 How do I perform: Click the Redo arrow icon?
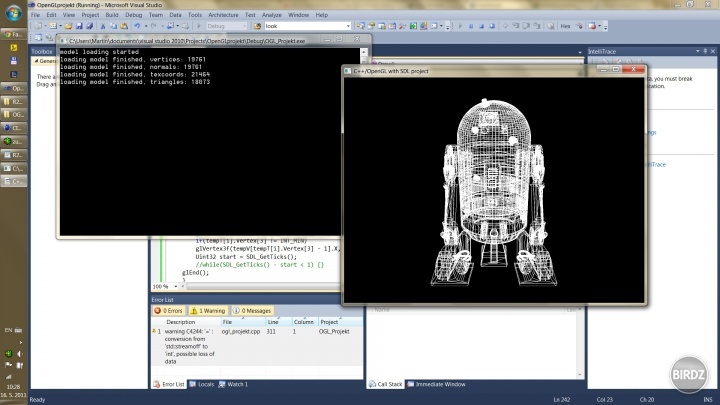pos(154,26)
